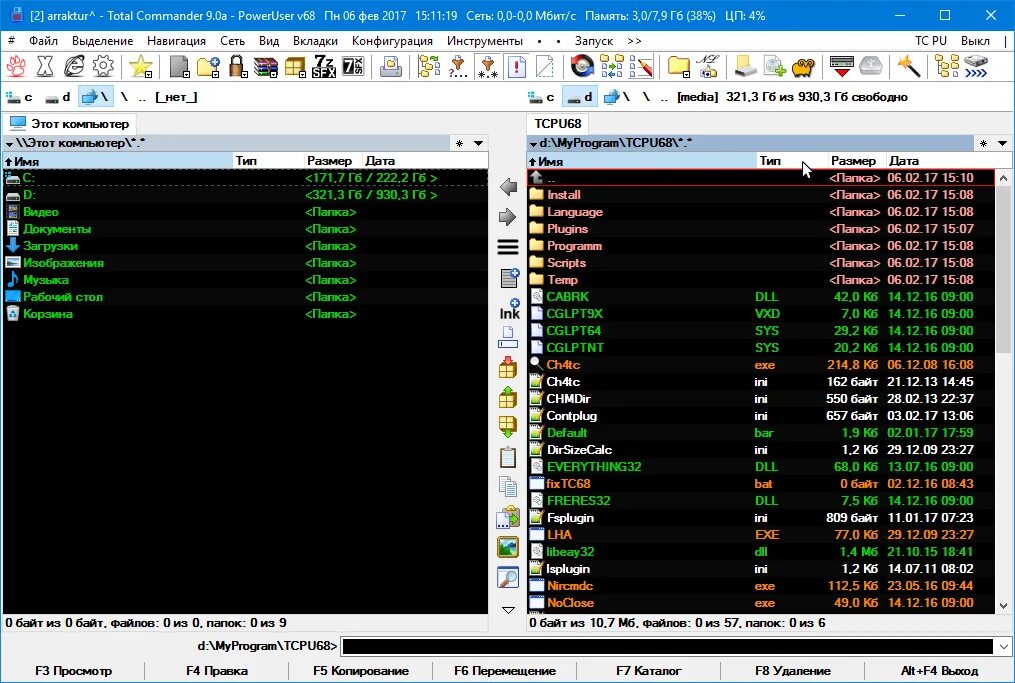Open the right panel directory history arrow
1015x683 pixels.
point(1002,143)
